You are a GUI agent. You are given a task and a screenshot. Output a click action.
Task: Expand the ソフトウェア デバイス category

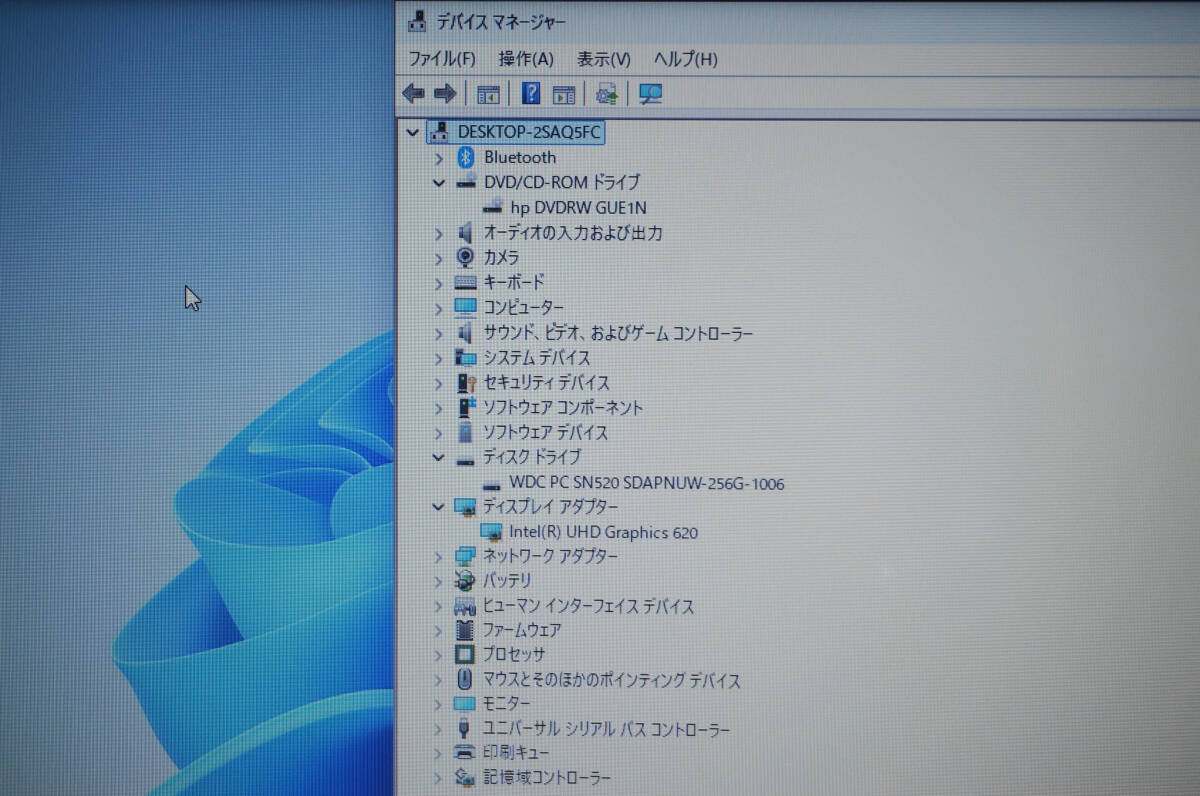coord(438,433)
